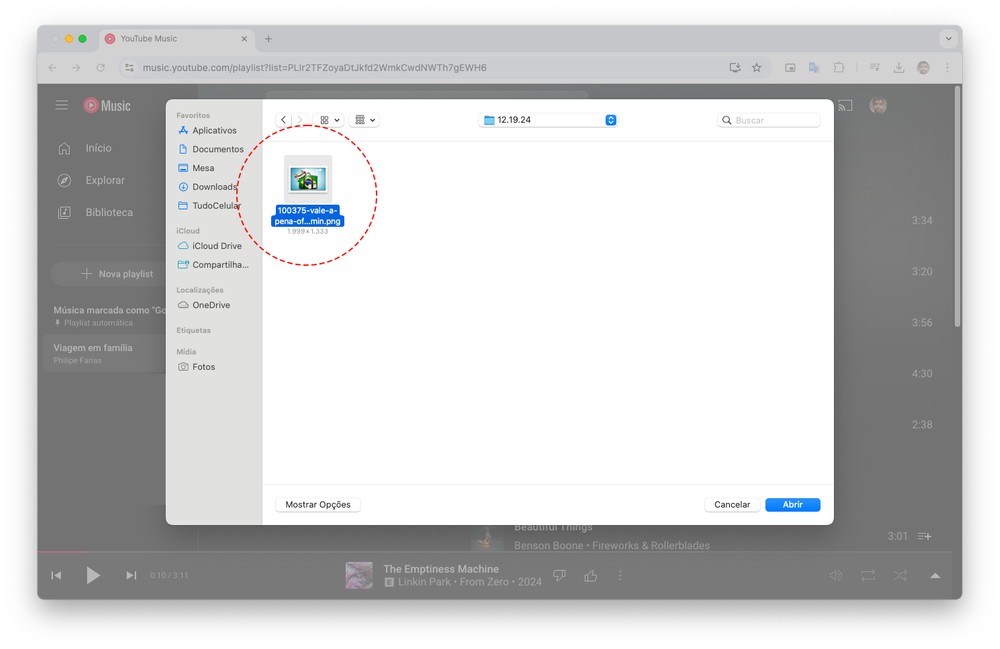Open the 12.19.24 folder path dropdown
Screen dimensions: 1000x649
(611, 120)
